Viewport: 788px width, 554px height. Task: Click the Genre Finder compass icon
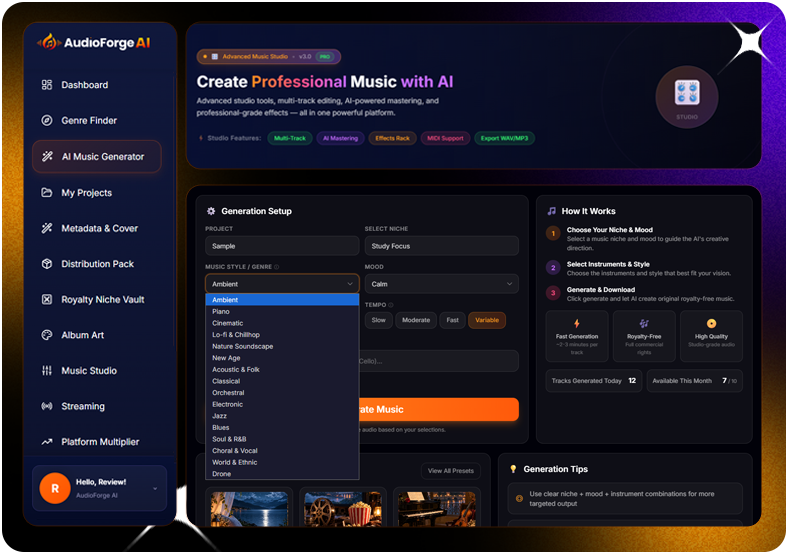click(47, 121)
